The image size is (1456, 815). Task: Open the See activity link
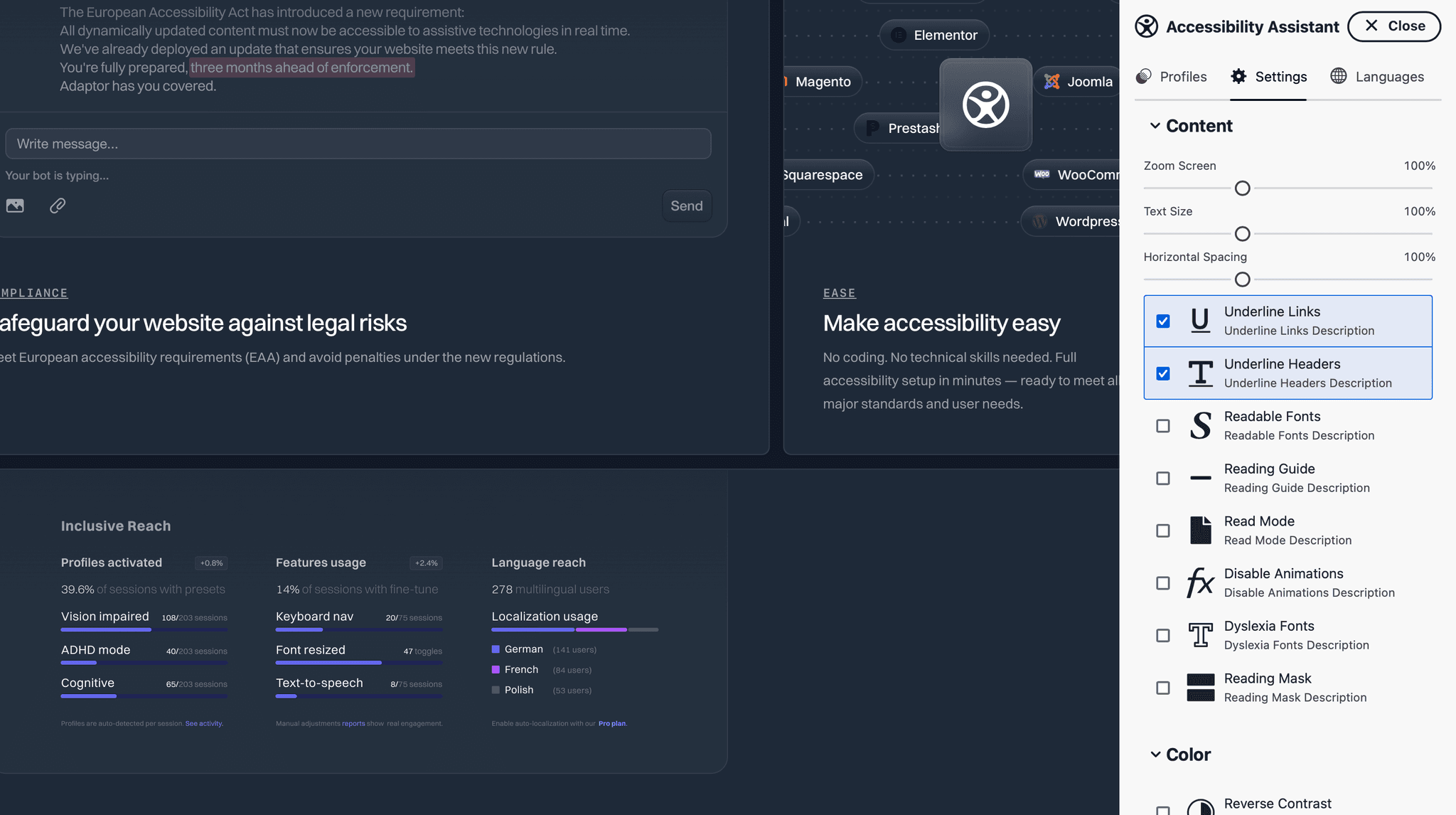click(204, 723)
